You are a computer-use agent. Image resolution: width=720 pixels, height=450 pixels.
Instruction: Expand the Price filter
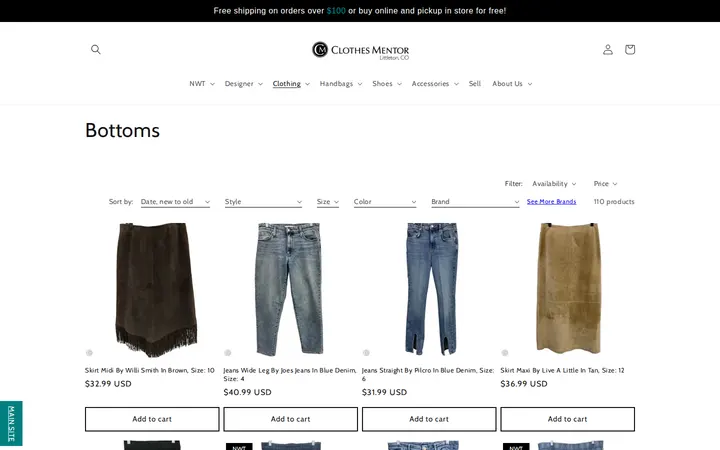pos(605,184)
